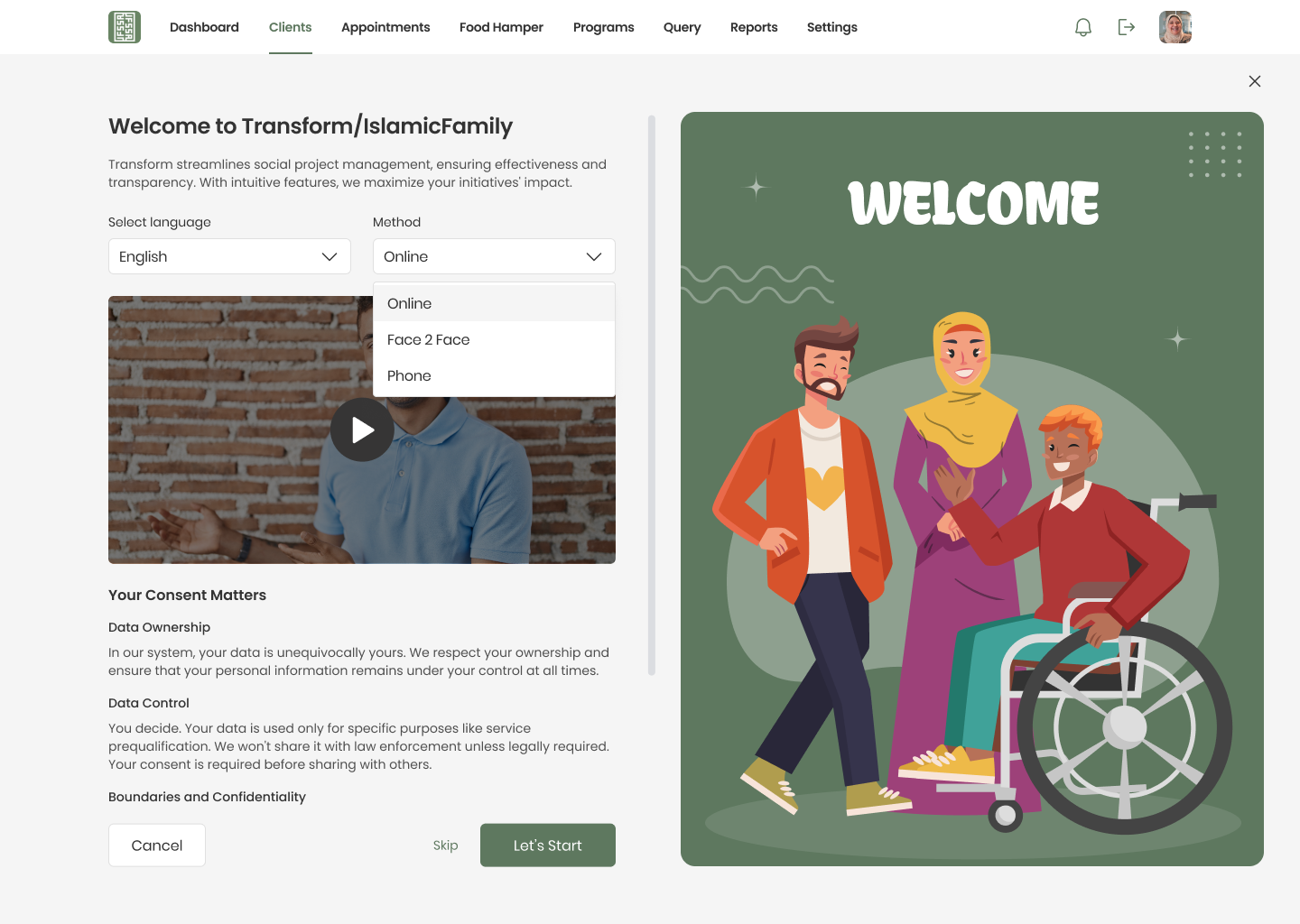Expand the Select language dropdown

(x=229, y=256)
